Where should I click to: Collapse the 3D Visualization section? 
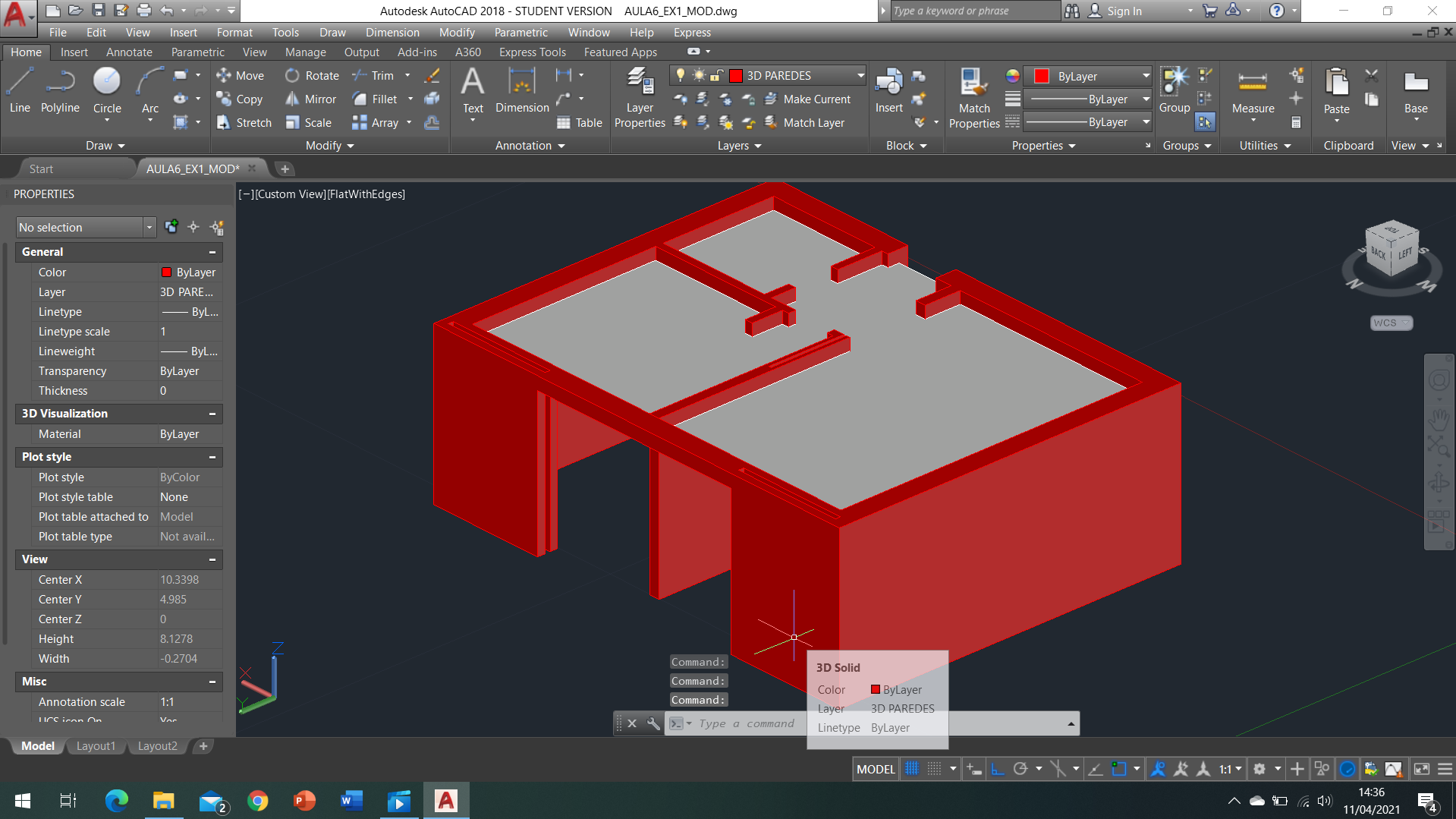pos(212,414)
